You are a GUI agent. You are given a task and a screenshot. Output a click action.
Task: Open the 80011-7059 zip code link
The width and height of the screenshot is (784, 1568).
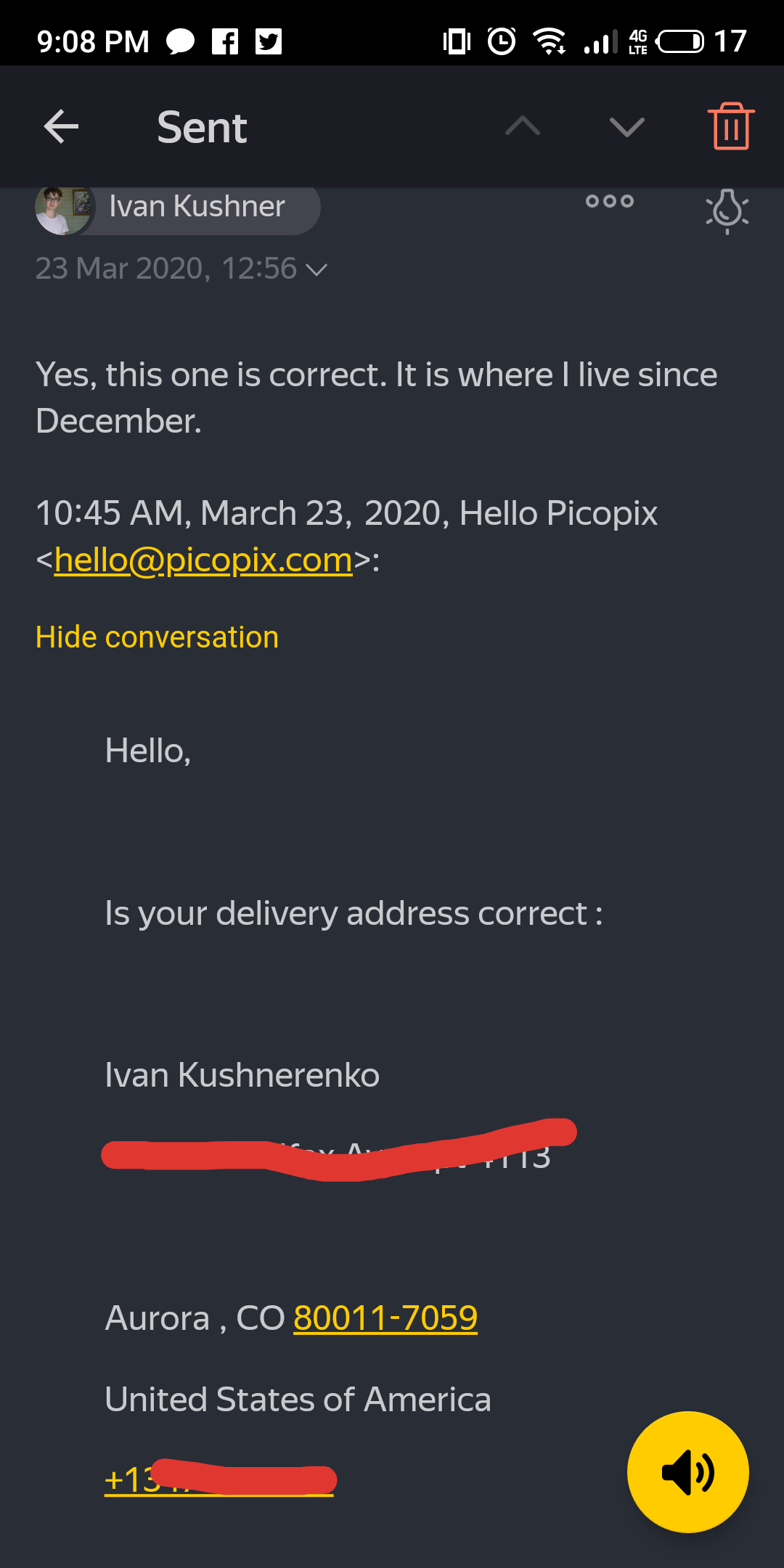(385, 1318)
